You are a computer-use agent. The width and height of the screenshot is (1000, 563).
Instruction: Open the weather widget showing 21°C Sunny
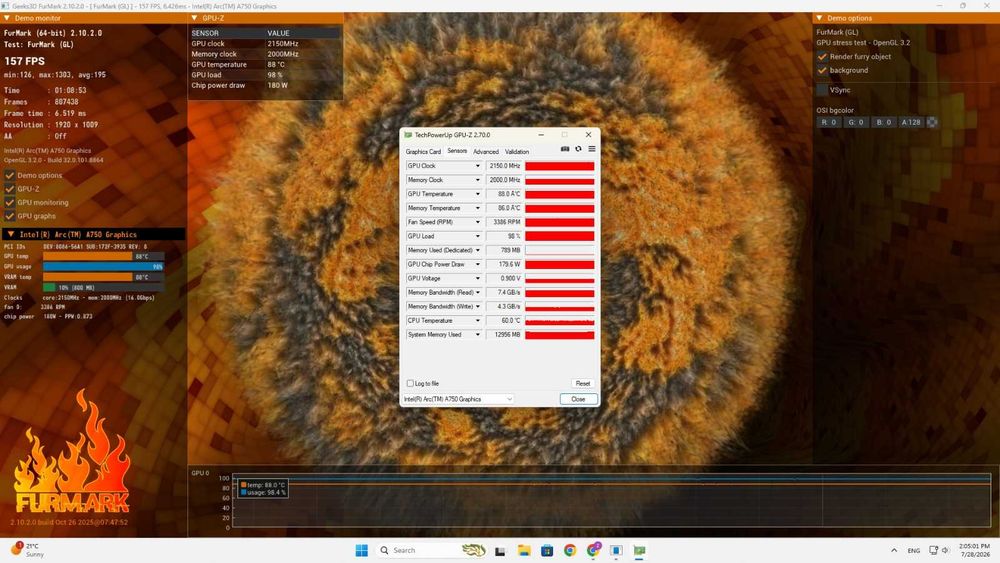(27, 550)
